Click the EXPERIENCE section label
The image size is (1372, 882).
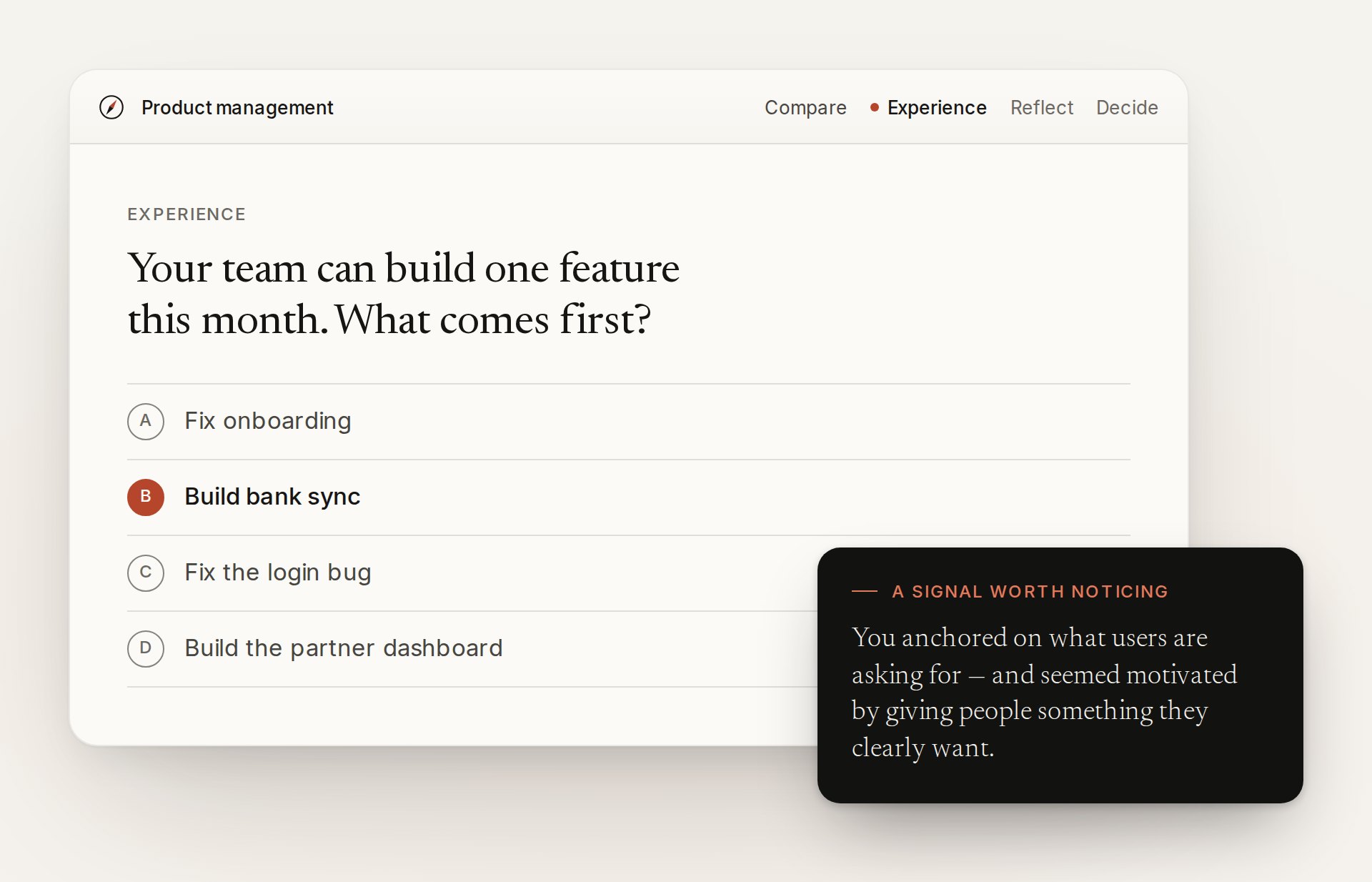[187, 214]
